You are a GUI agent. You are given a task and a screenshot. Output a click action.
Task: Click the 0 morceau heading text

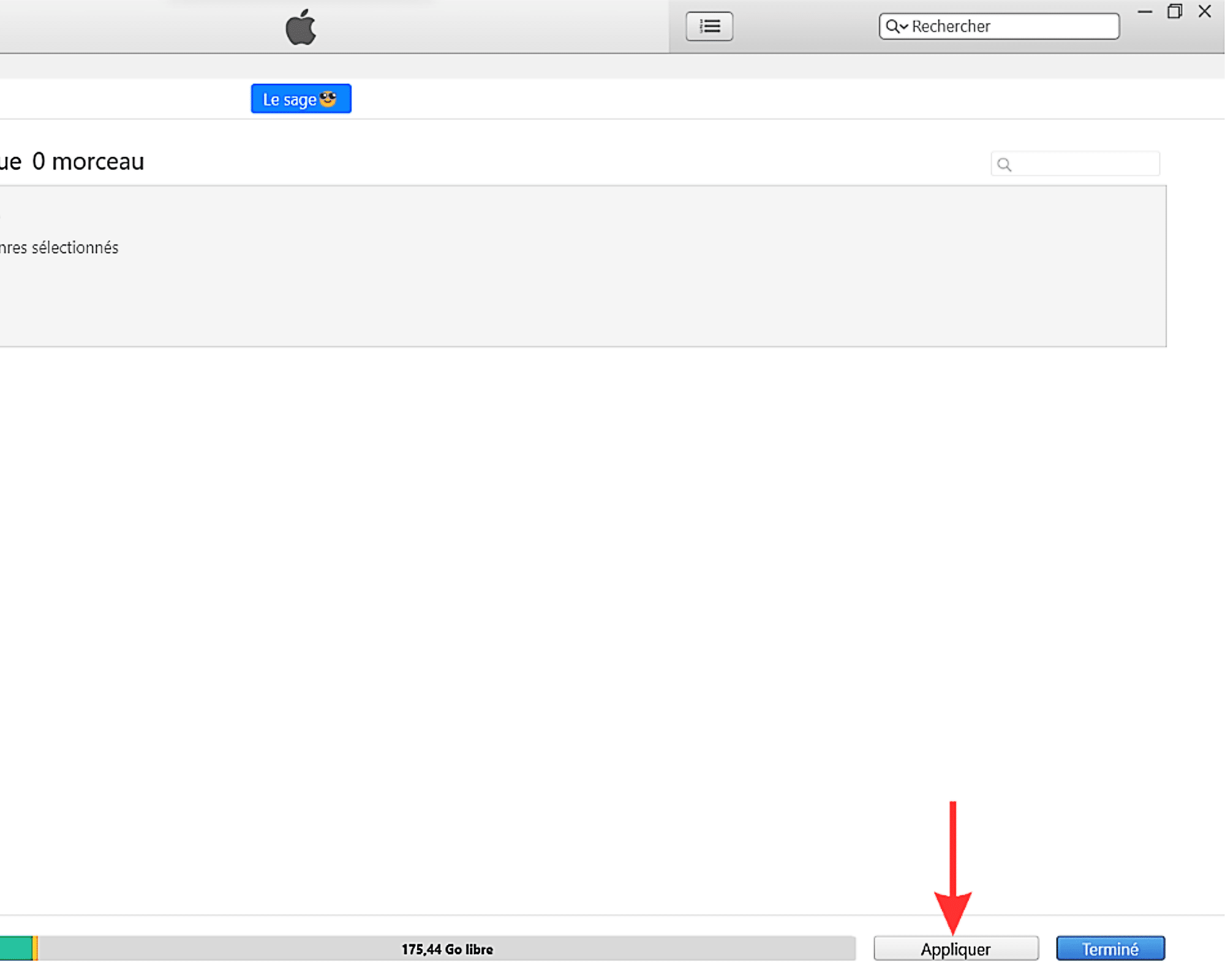pyautogui.click(x=88, y=162)
